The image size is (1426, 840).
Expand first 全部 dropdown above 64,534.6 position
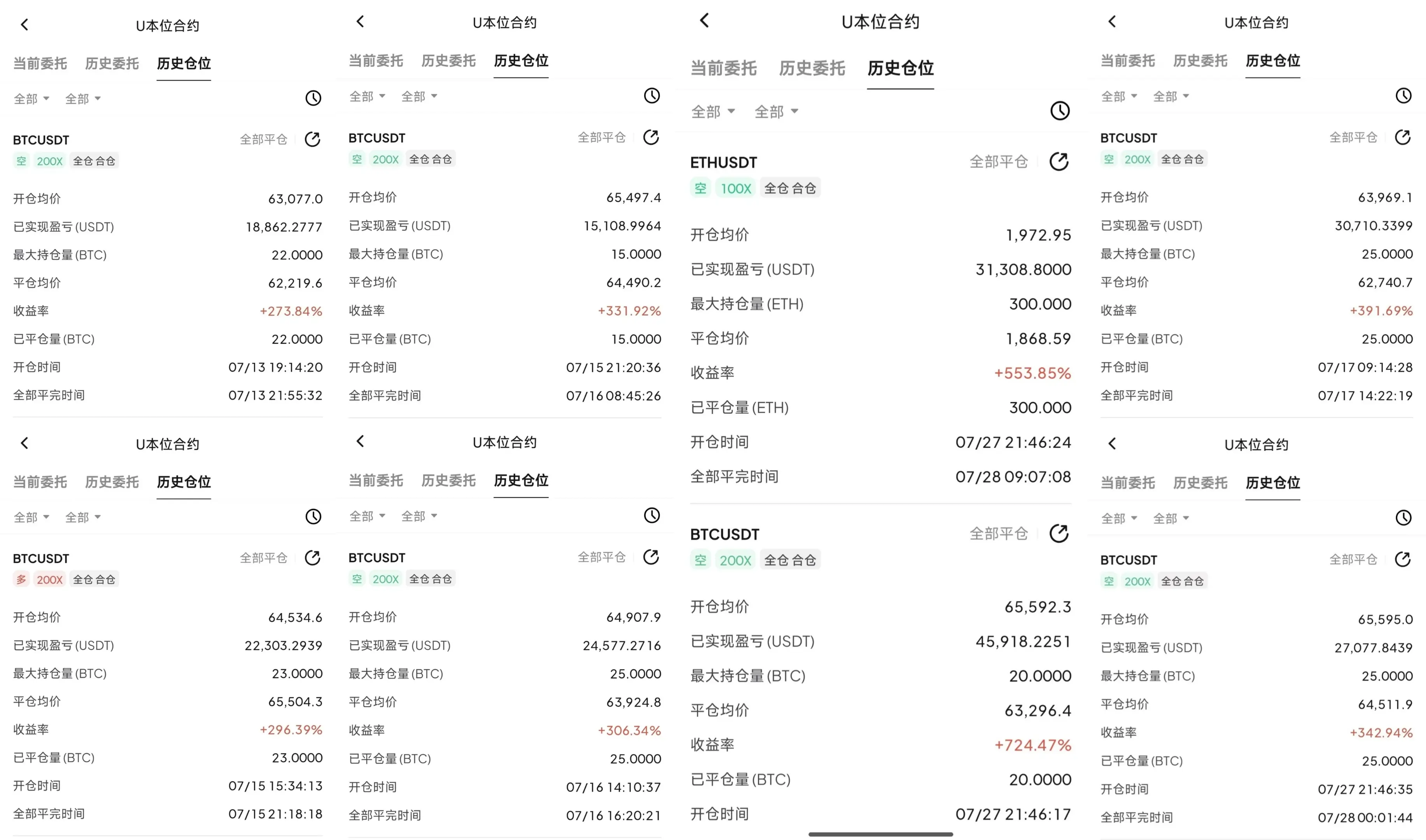pos(31,517)
